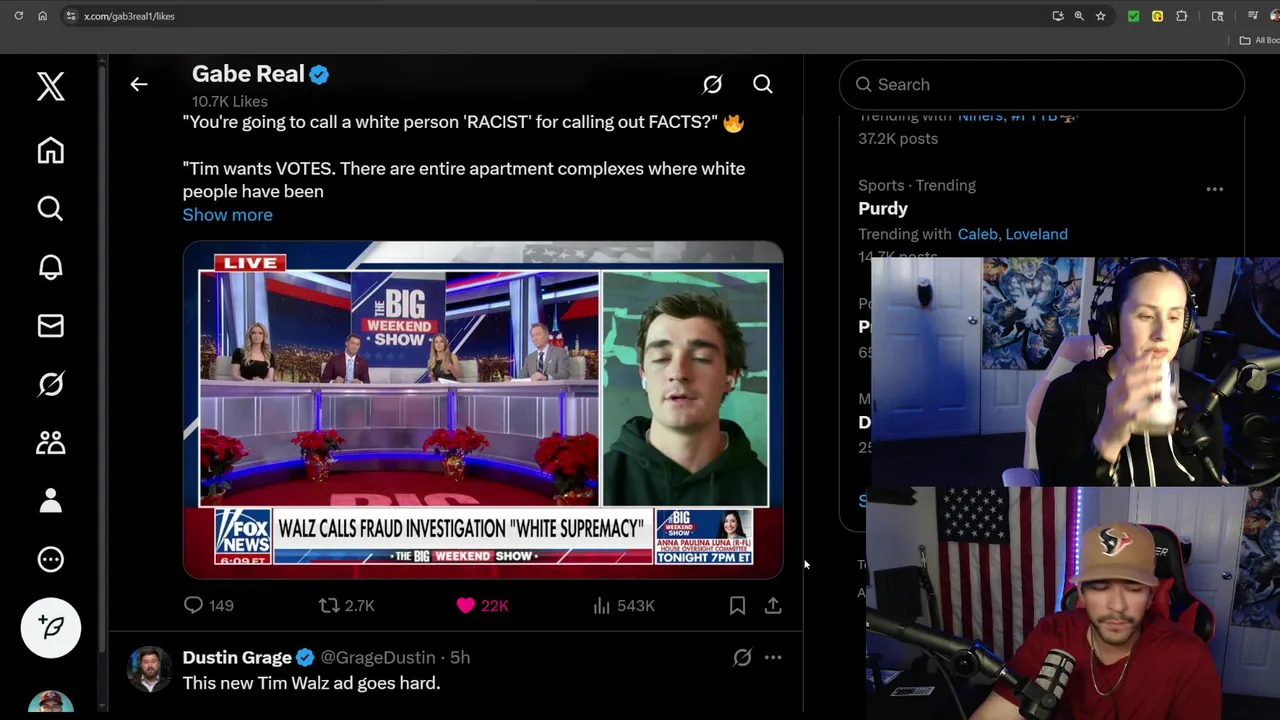The image size is (1280, 720).
Task: Bookmark the Fox News video post
Action: pos(737,605)
